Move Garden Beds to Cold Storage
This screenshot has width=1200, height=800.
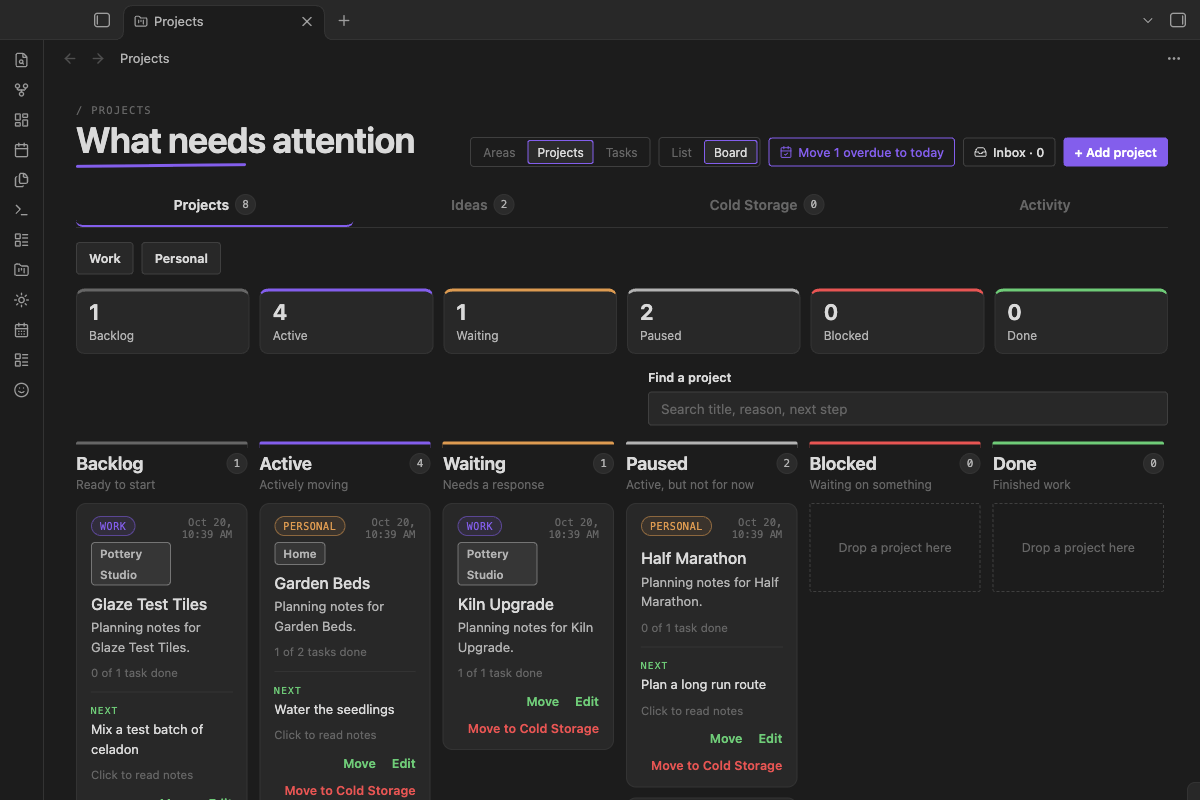click(350, 790)
